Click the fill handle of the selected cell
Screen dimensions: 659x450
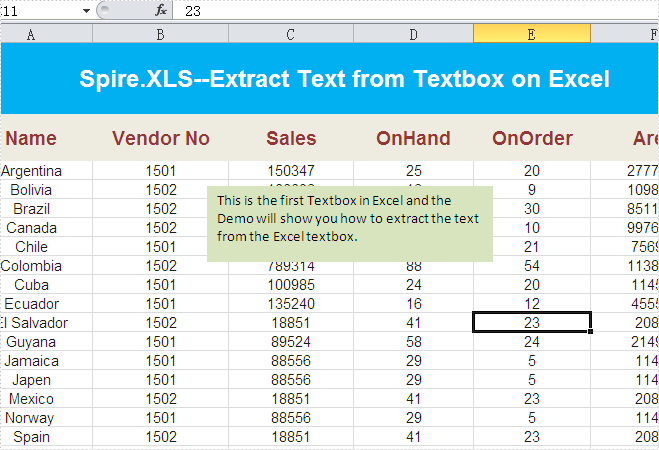pyautogui.click(x=590, y=332)
